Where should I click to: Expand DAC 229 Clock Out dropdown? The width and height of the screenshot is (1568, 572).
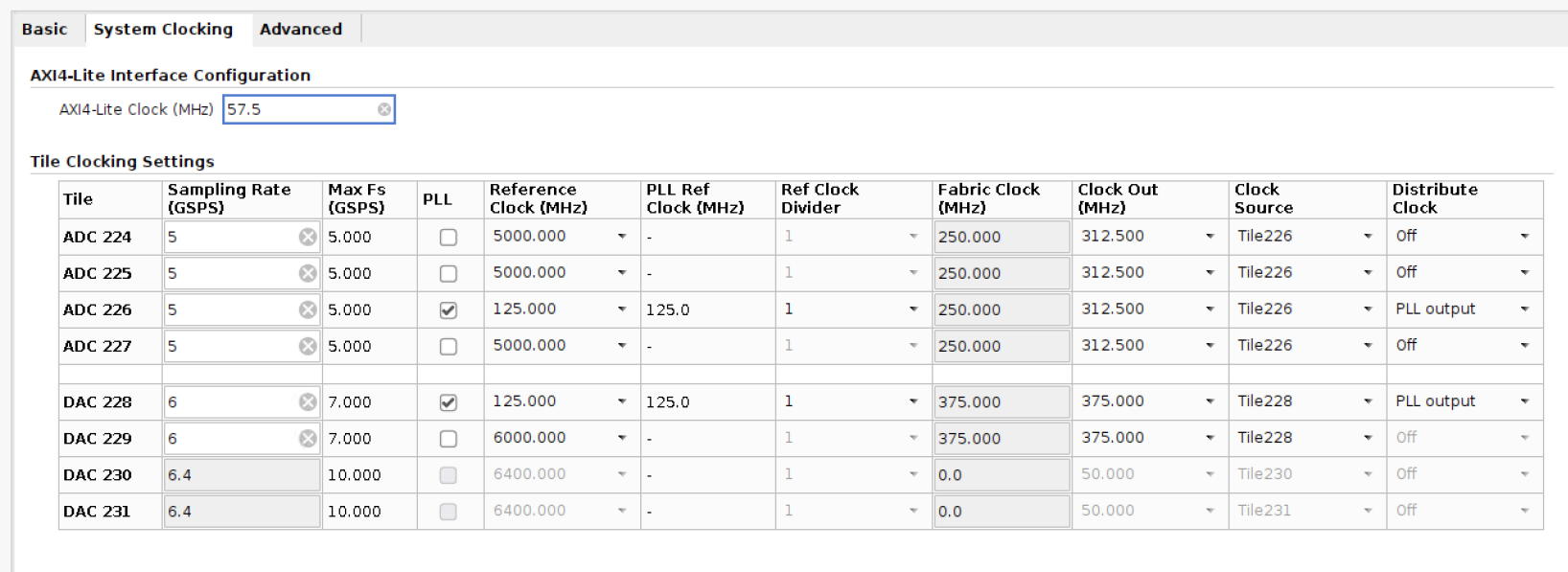1210,437
